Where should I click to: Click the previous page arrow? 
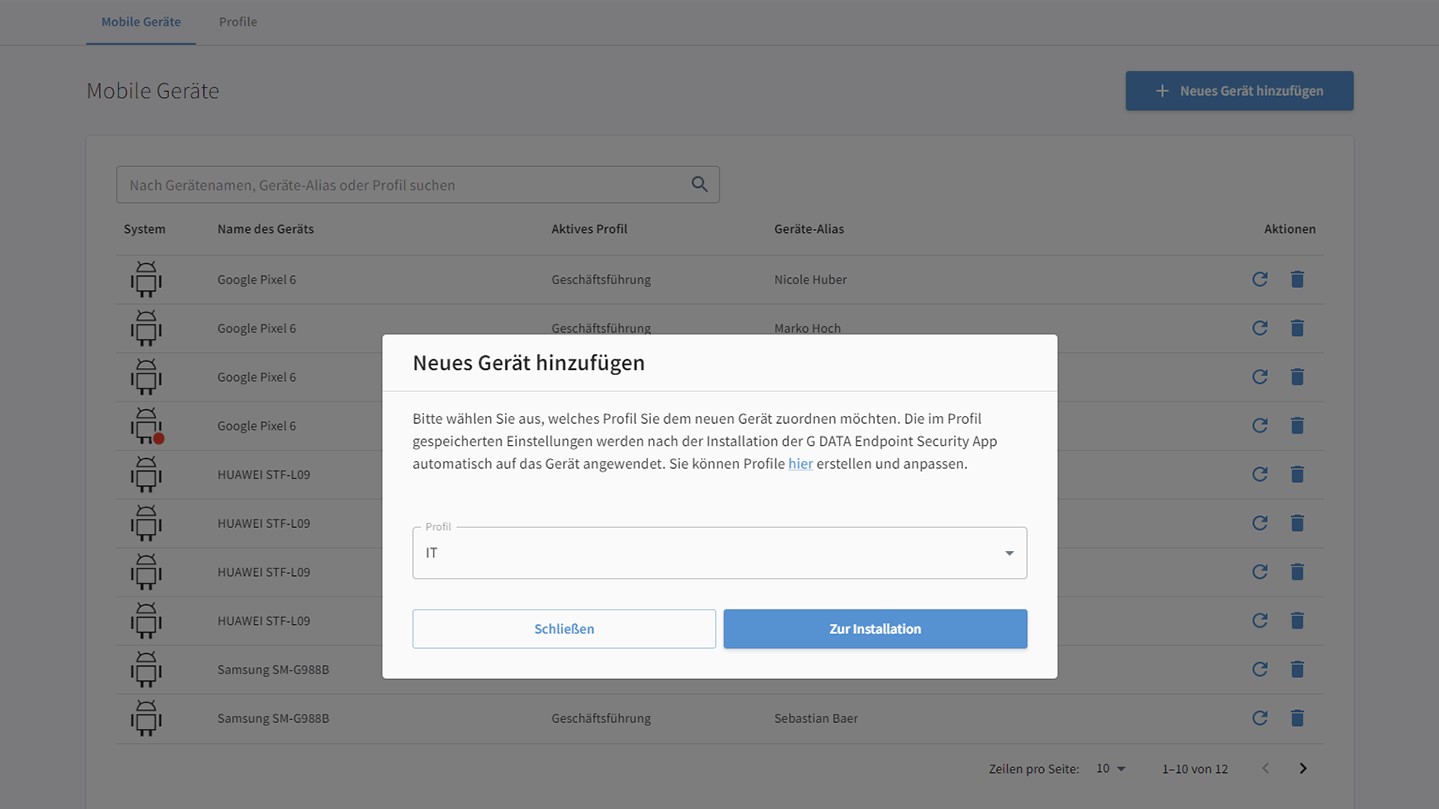point(1265,768)
